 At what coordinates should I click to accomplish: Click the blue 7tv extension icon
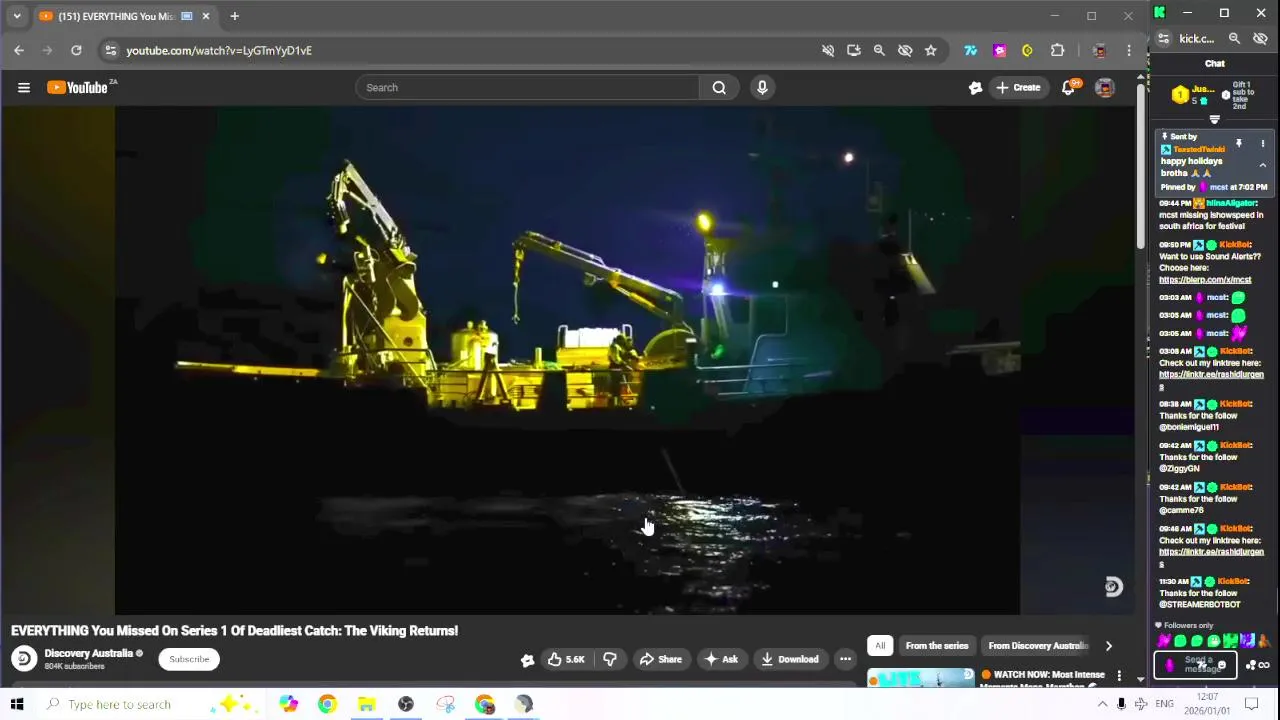(x=970, y=50)
